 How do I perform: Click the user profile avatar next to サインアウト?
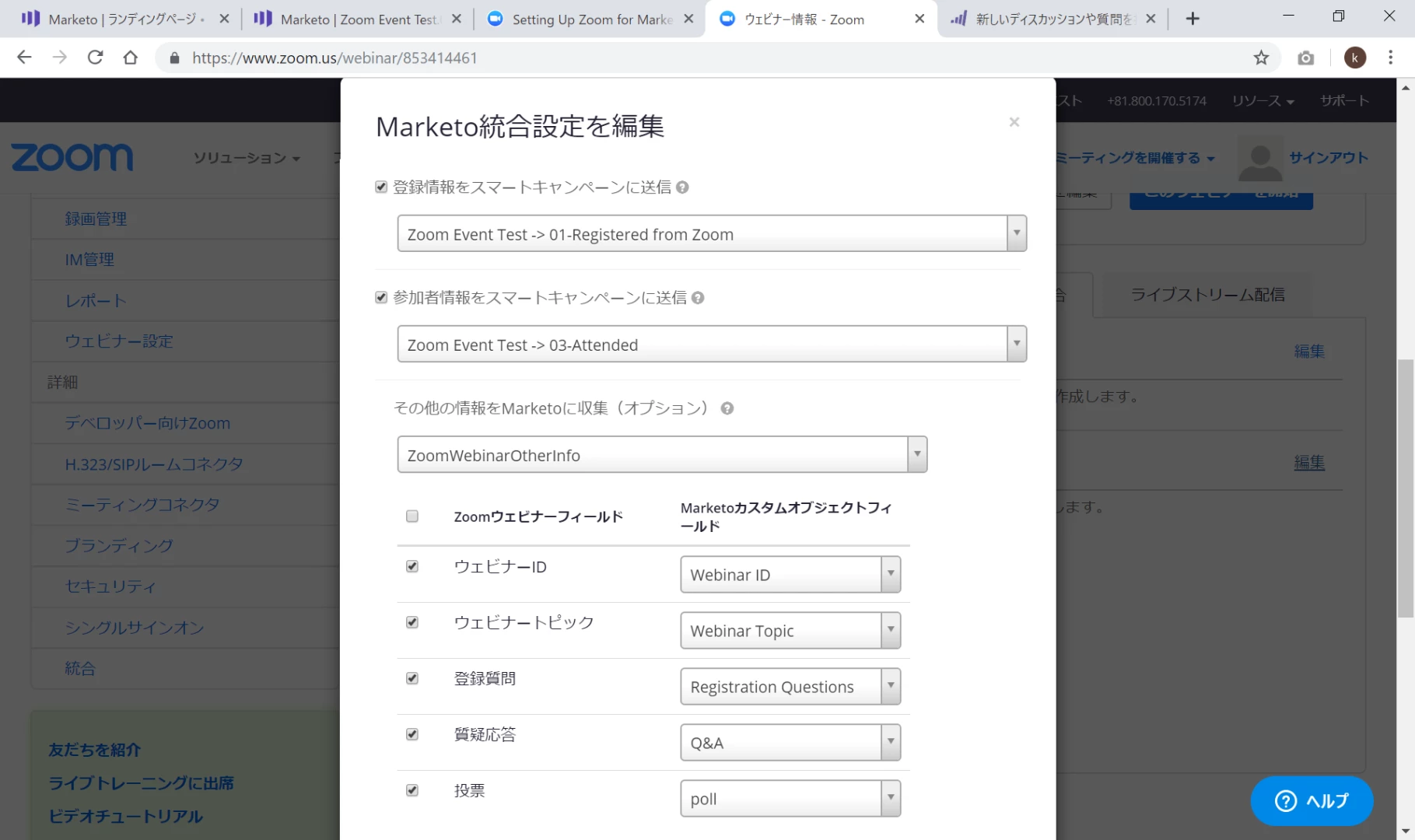tap(1259, 158)
